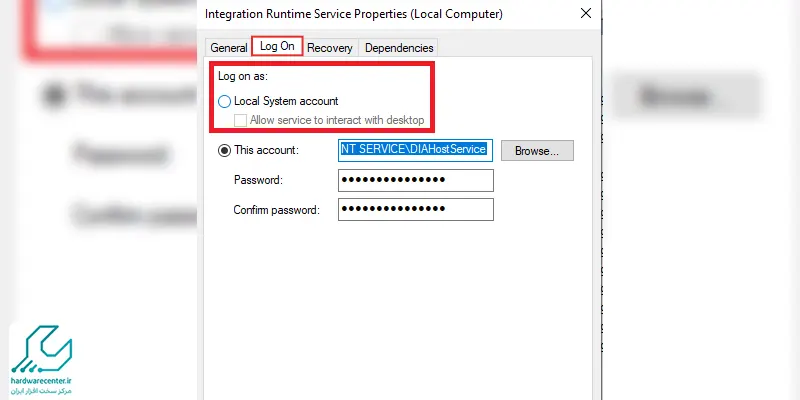Click the dialog title bar text
800x400 pixels.
point(354,14)
